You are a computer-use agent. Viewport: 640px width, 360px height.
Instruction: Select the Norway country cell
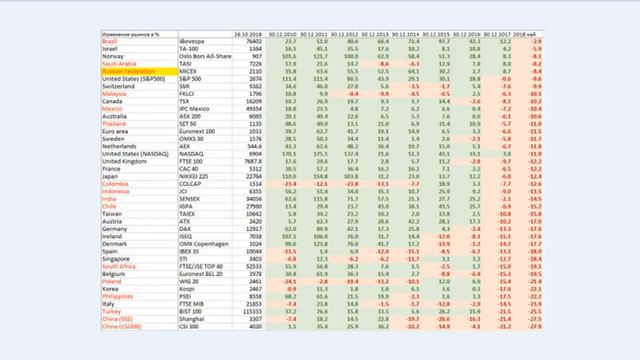[x=140, y=56]
